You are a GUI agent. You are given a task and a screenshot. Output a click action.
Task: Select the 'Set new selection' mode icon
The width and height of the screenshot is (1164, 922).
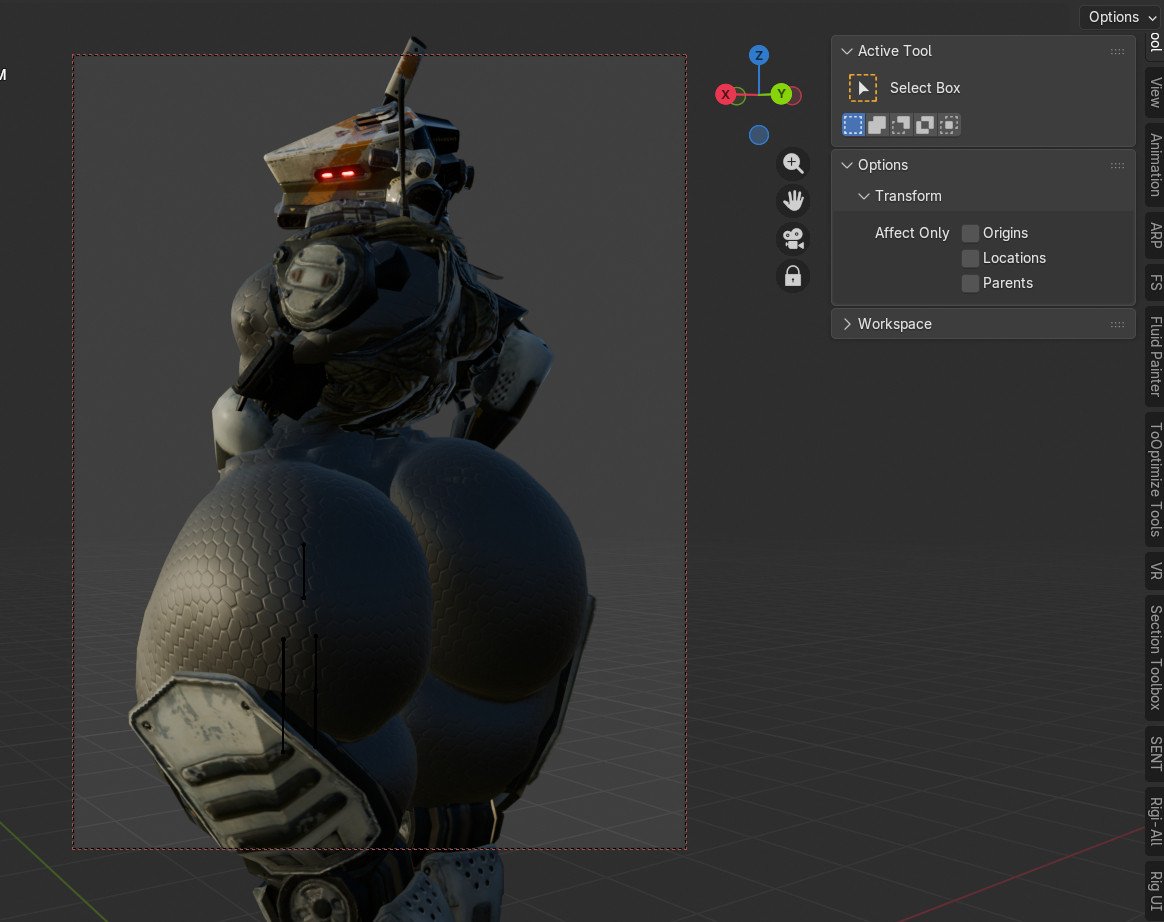point(853,125)
